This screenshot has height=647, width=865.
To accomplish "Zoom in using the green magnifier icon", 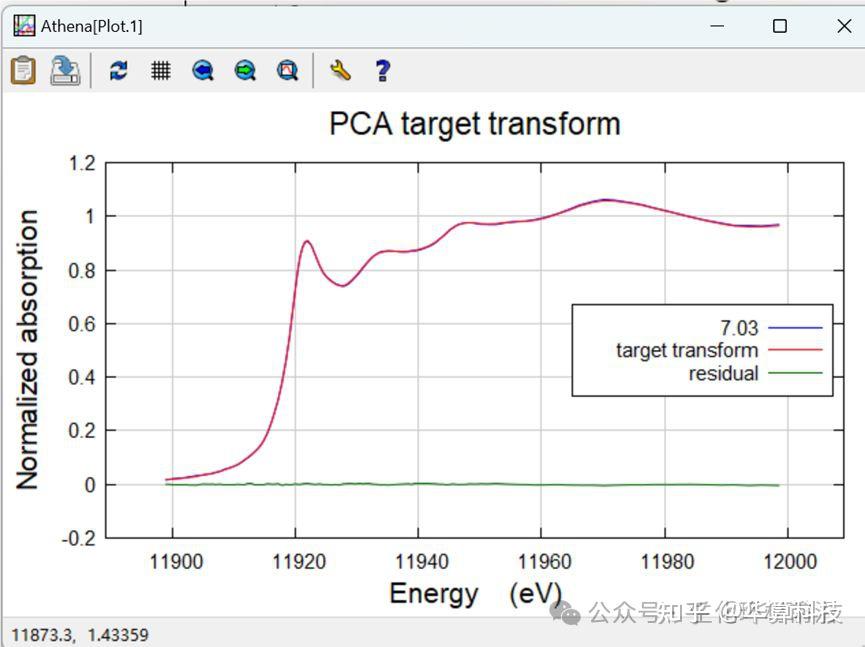I will [244, 70].
